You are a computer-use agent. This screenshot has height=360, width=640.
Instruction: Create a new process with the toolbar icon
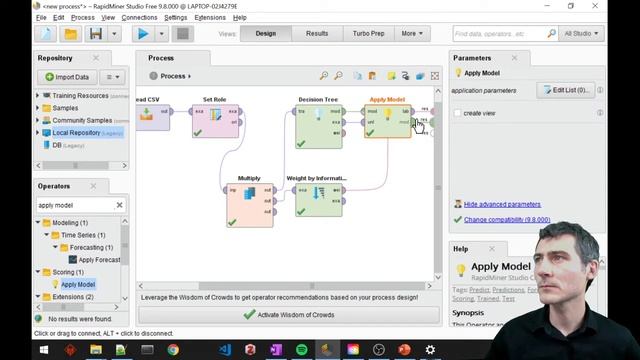pos(46,34)
